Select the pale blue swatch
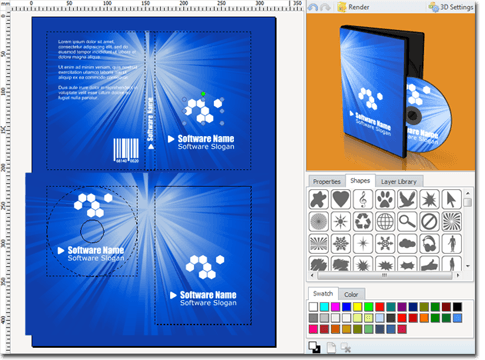 380,318
